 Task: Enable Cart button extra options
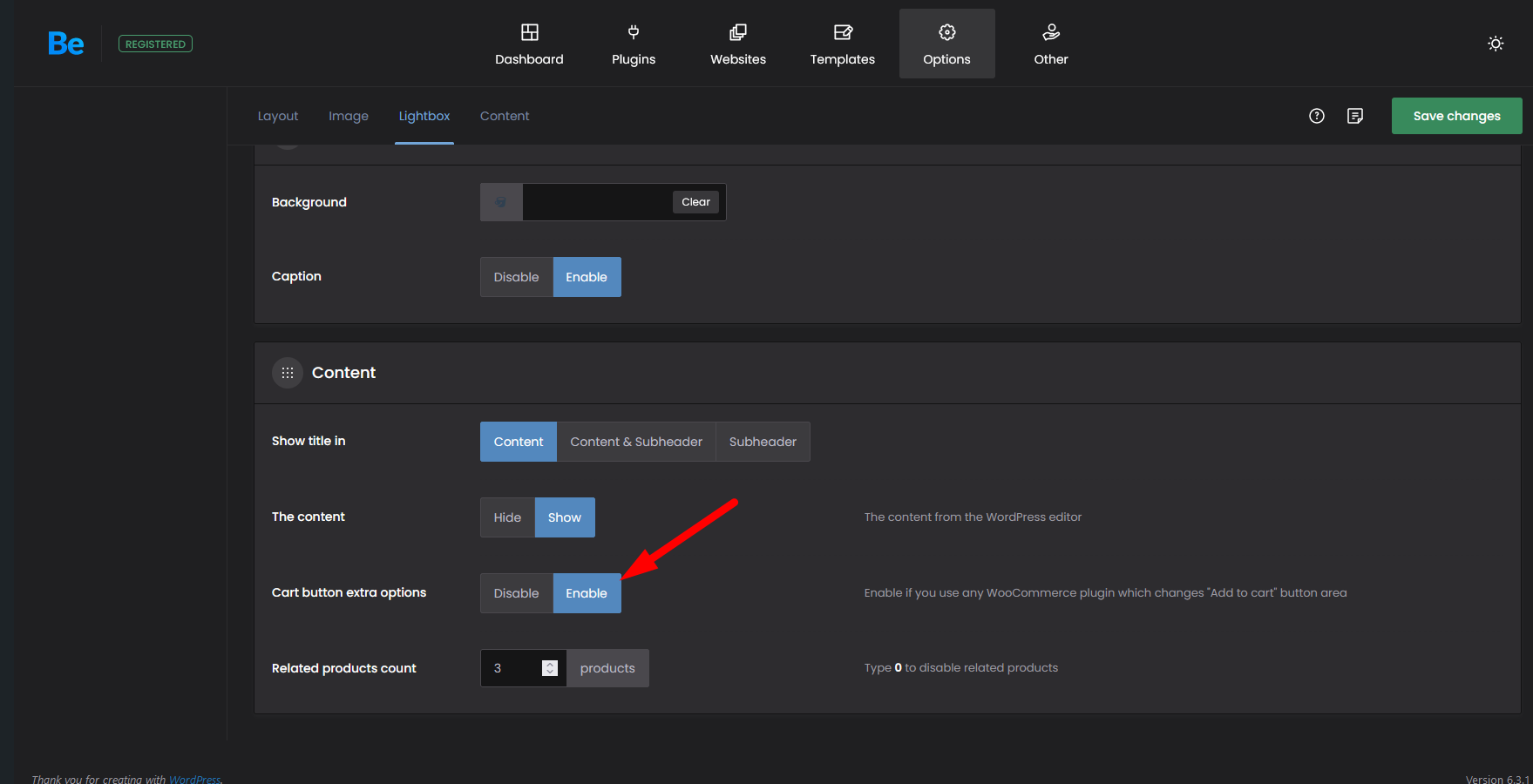point(587,593)
